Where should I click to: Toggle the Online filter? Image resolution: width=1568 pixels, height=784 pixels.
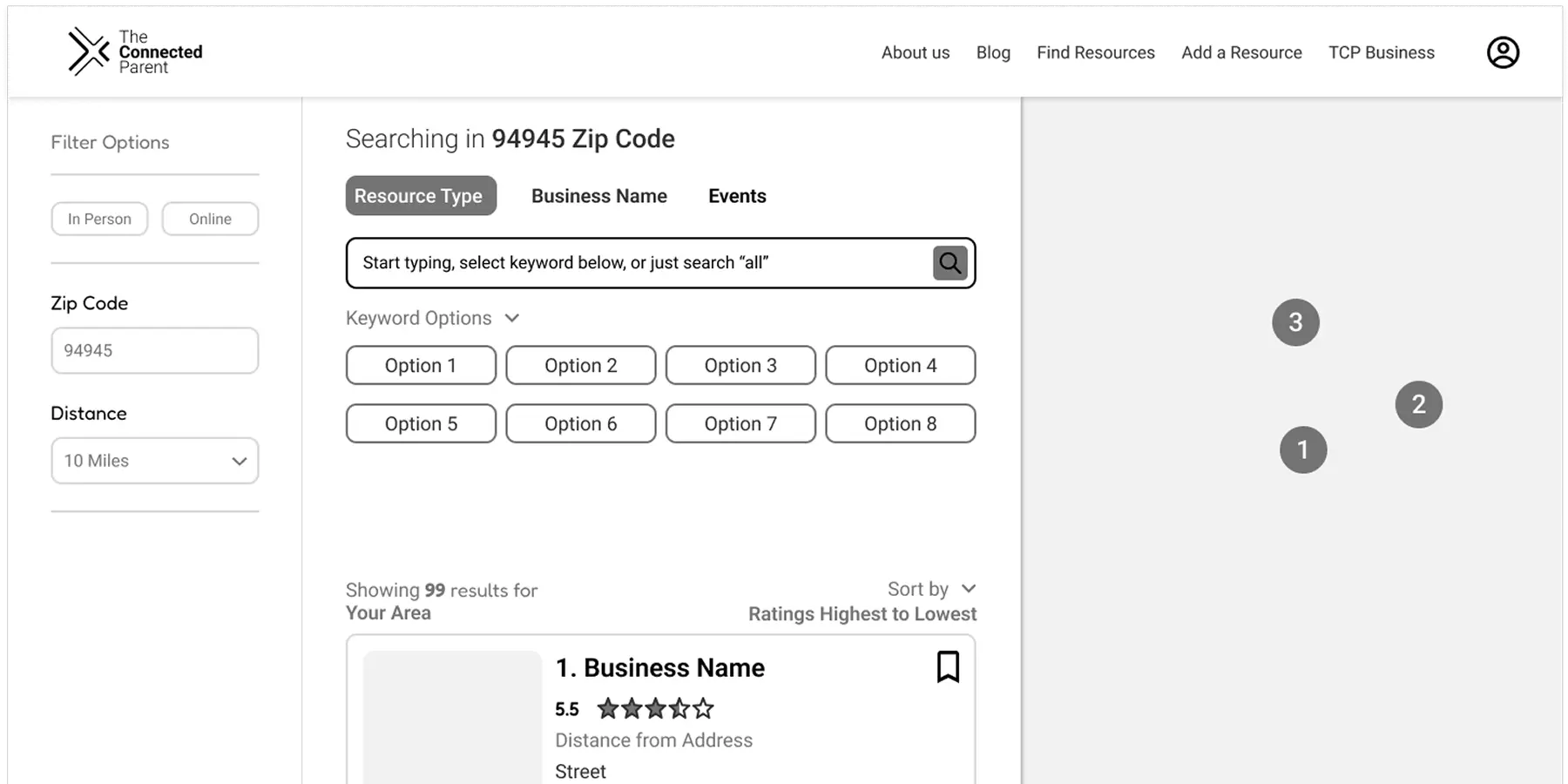click(210, 219)
